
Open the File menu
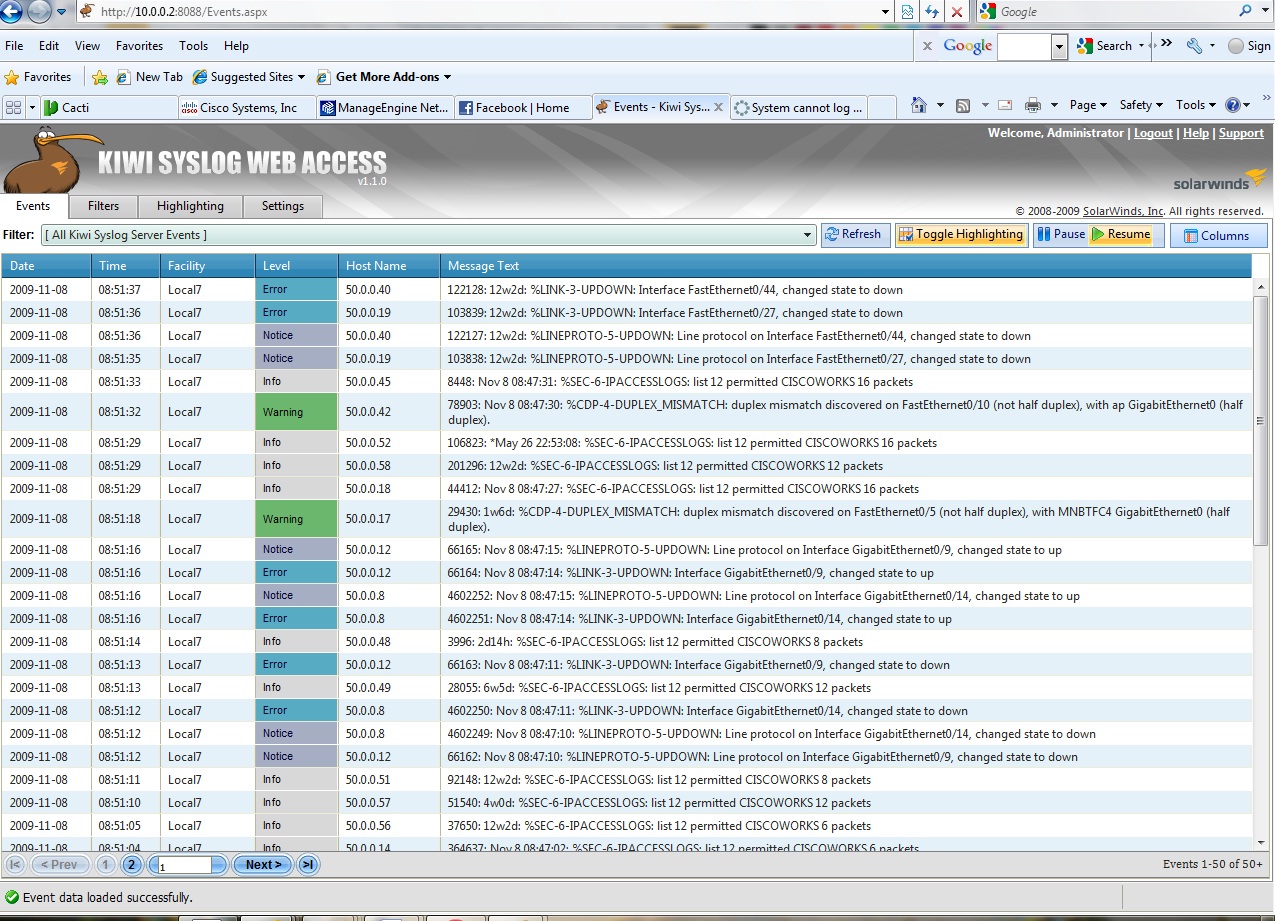coord(14,46)
